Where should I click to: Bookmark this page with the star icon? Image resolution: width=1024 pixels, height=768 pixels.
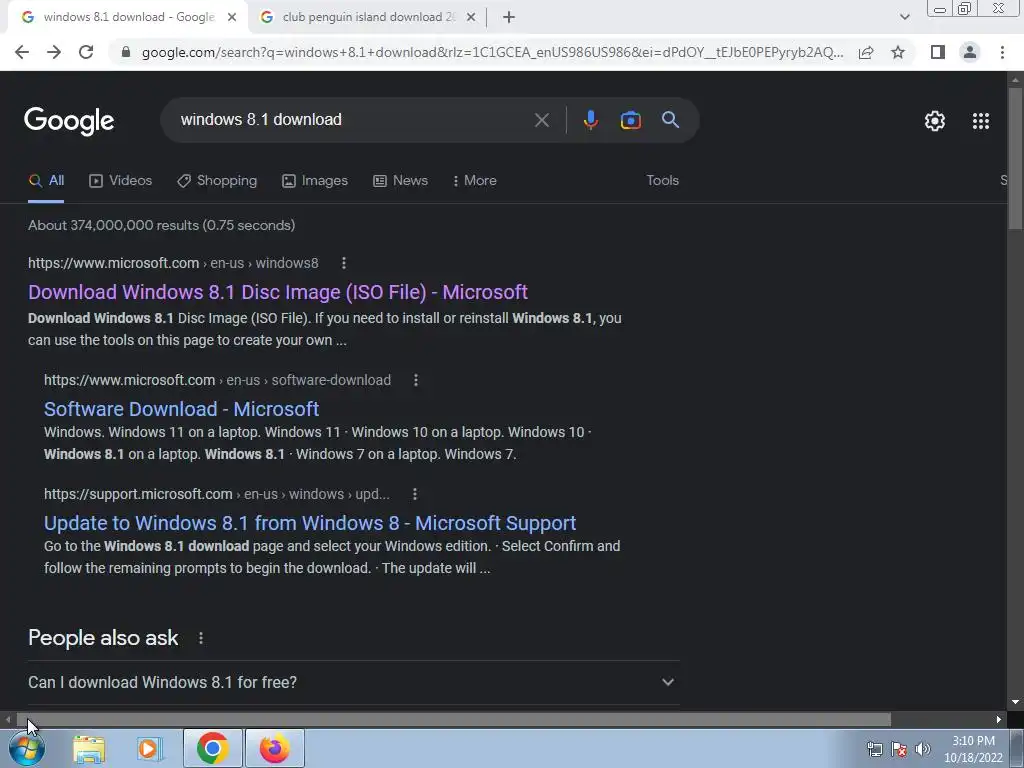(898, 52)
